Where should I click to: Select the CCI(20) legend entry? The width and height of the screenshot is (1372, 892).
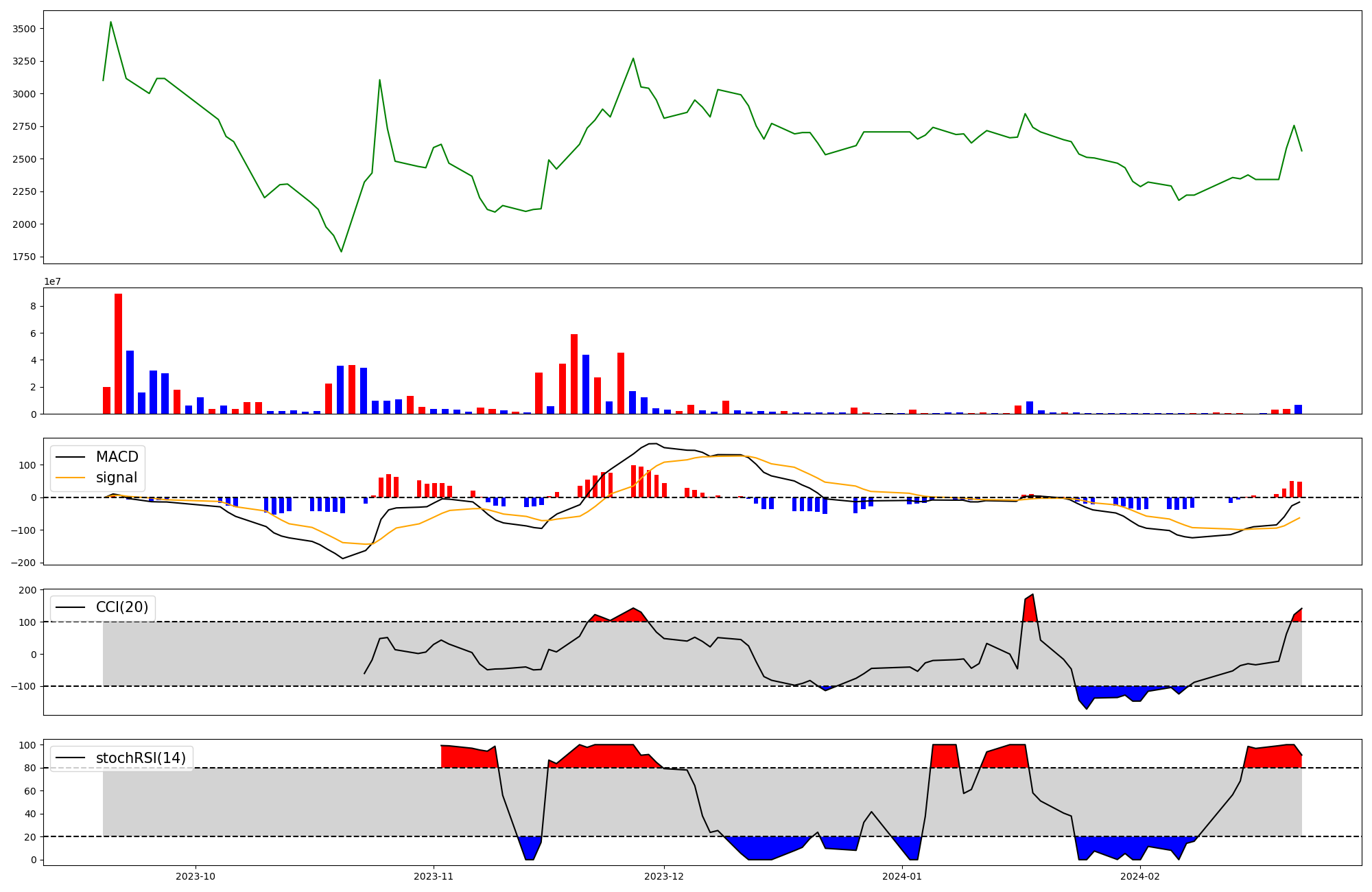click(x=121, y=607)
